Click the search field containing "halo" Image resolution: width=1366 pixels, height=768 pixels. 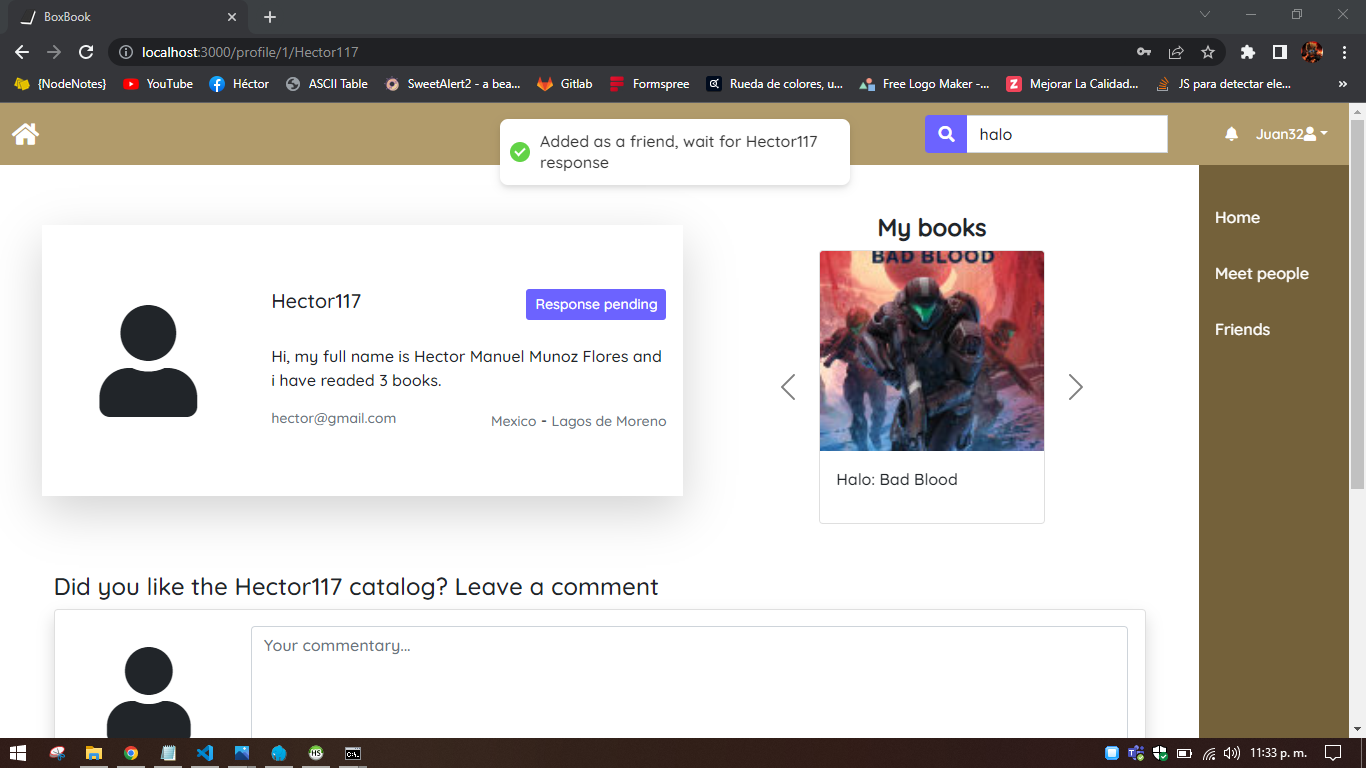pos(1067,134)
